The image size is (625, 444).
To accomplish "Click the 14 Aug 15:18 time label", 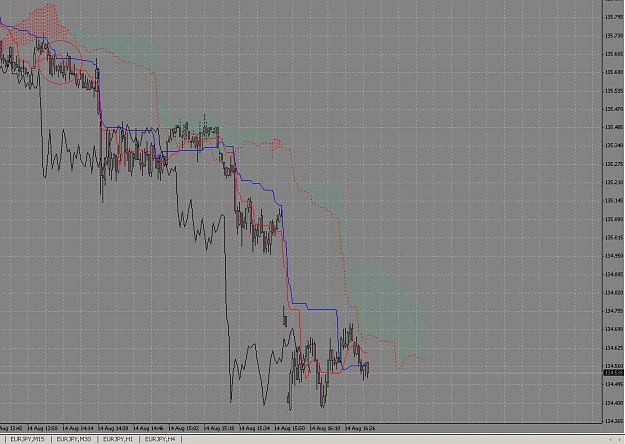I will 219,428.
